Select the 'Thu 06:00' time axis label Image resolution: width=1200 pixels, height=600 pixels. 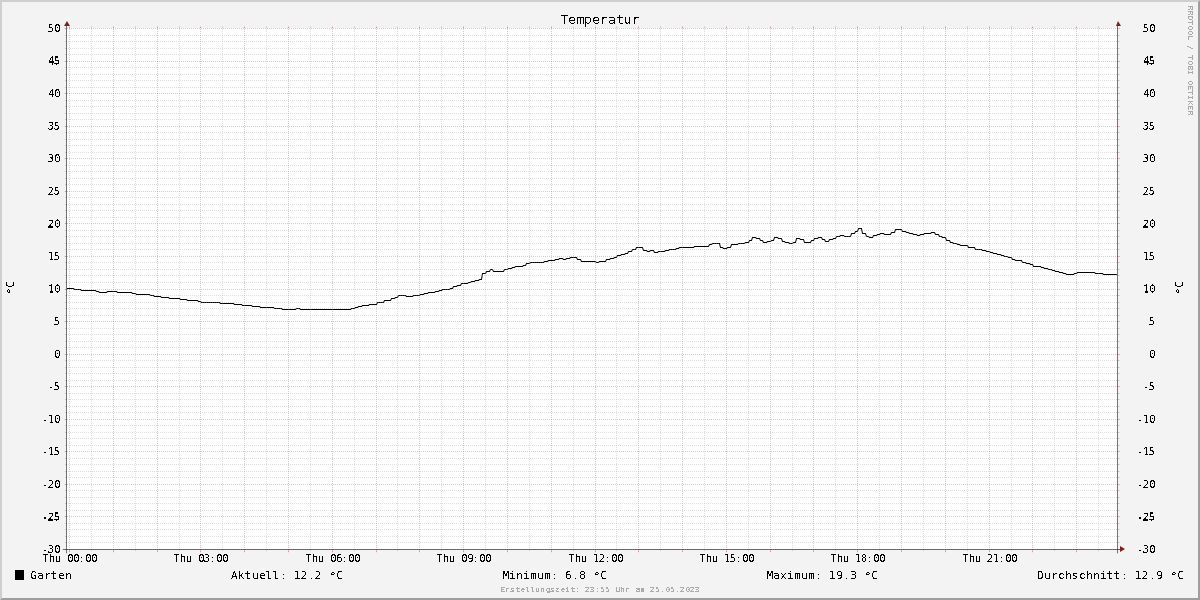pyautogui.click(x=333, y=558)
